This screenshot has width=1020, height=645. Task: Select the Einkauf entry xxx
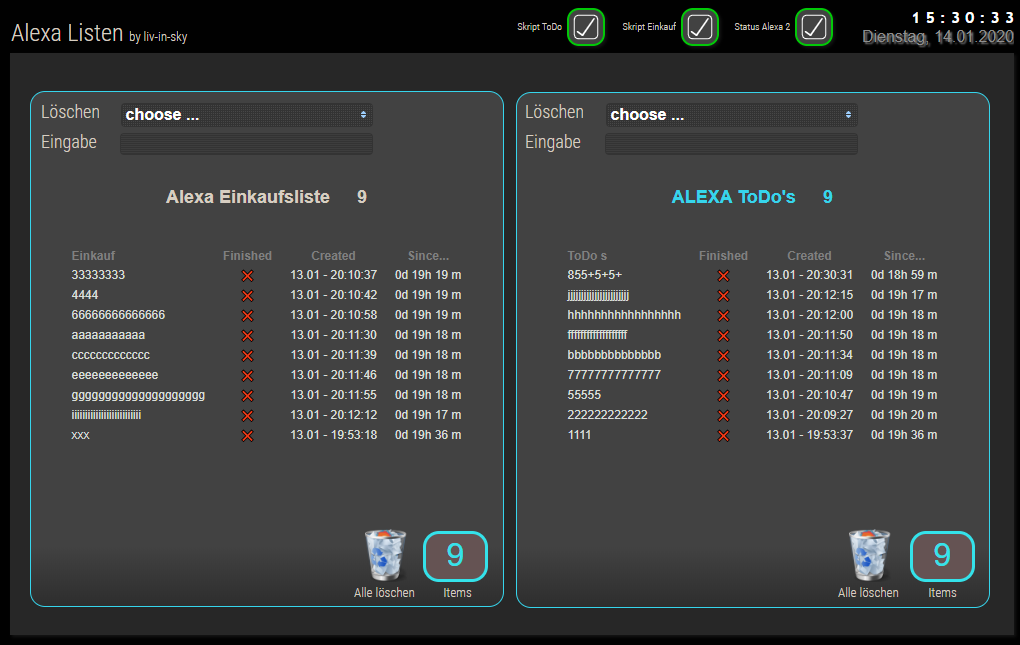(x=81, y=434)
